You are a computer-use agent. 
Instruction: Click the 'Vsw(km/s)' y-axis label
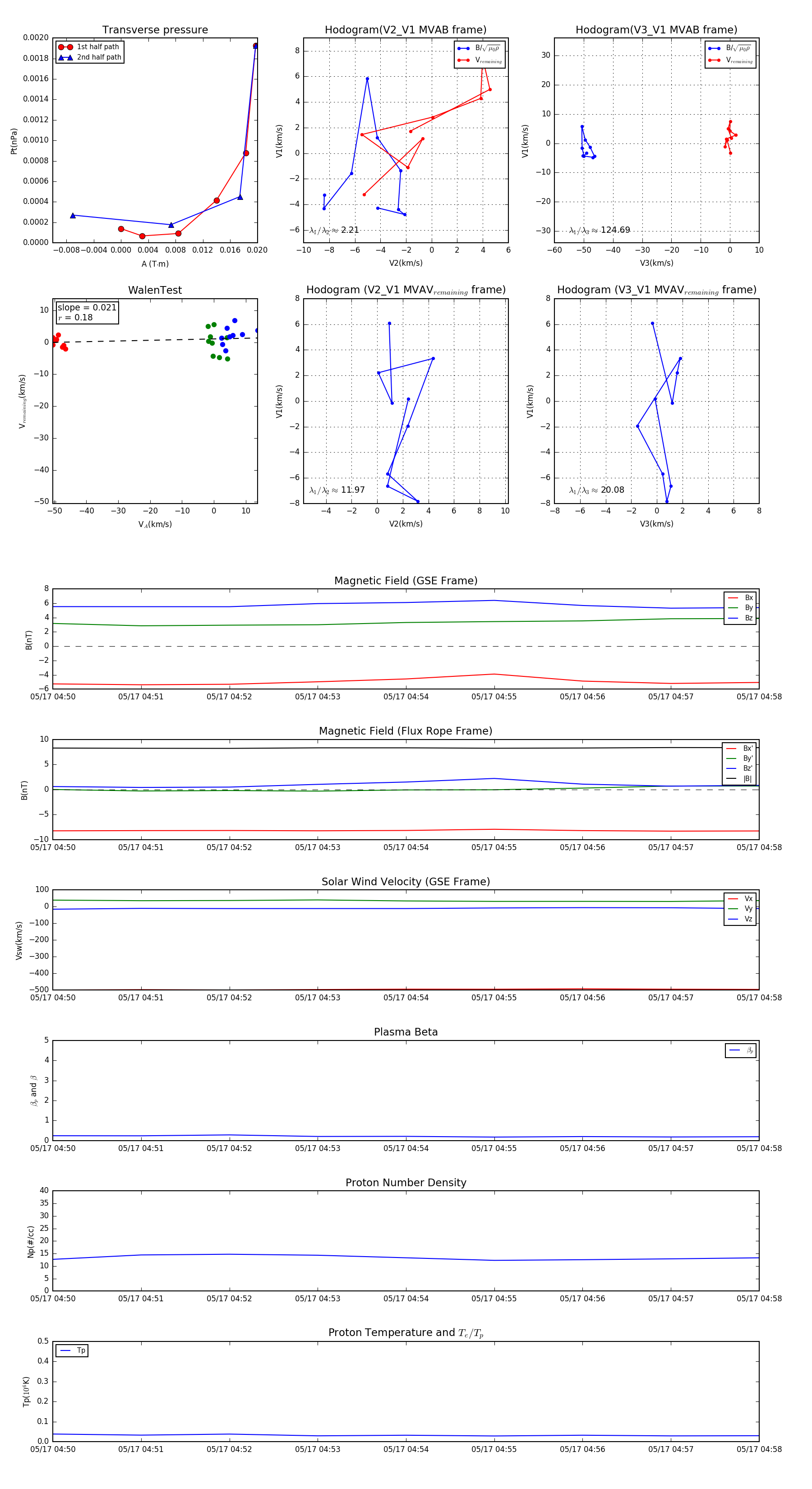[x=19, y=940]
